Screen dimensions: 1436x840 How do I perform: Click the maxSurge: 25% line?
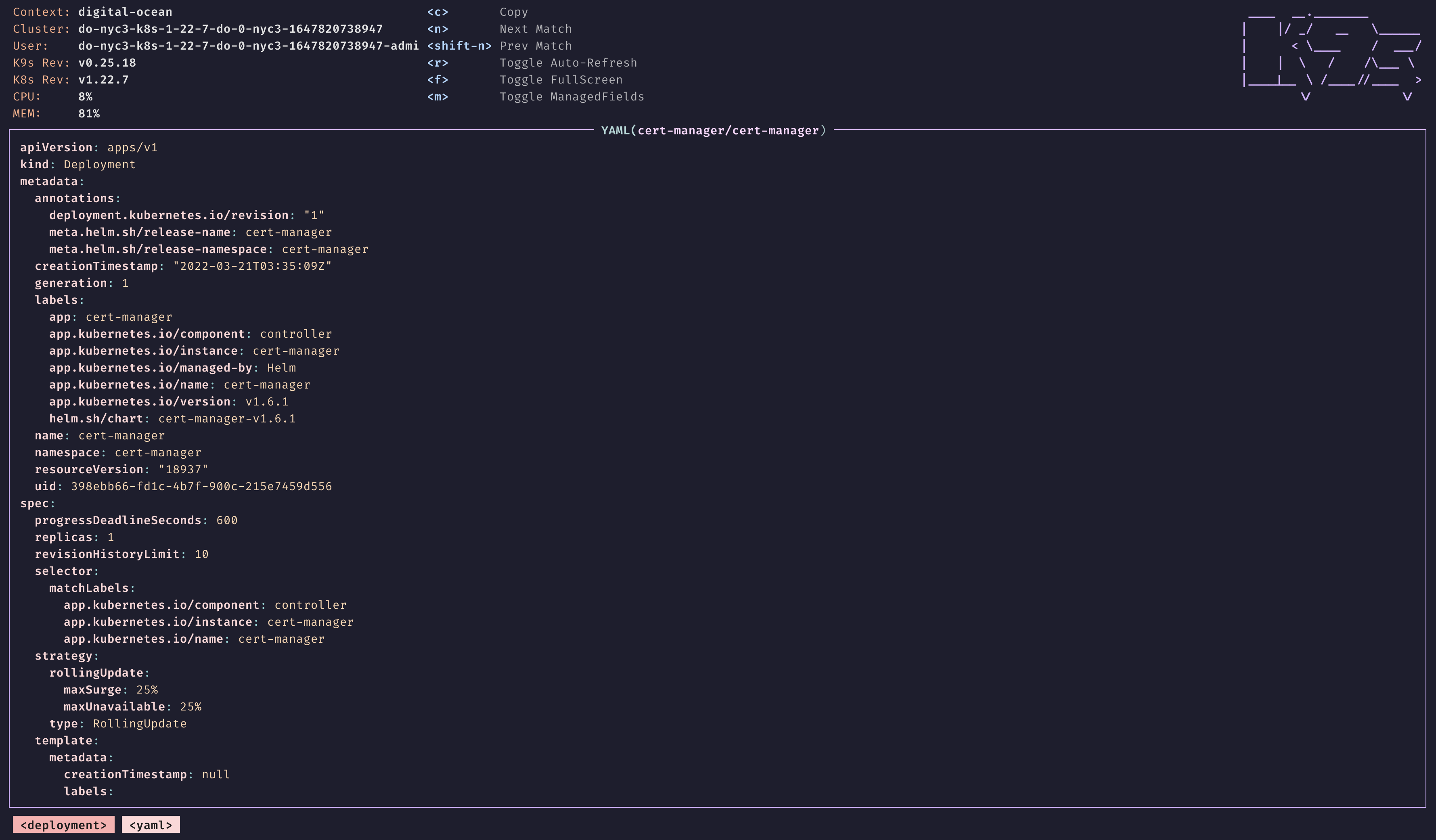click(x=111, y=690)
